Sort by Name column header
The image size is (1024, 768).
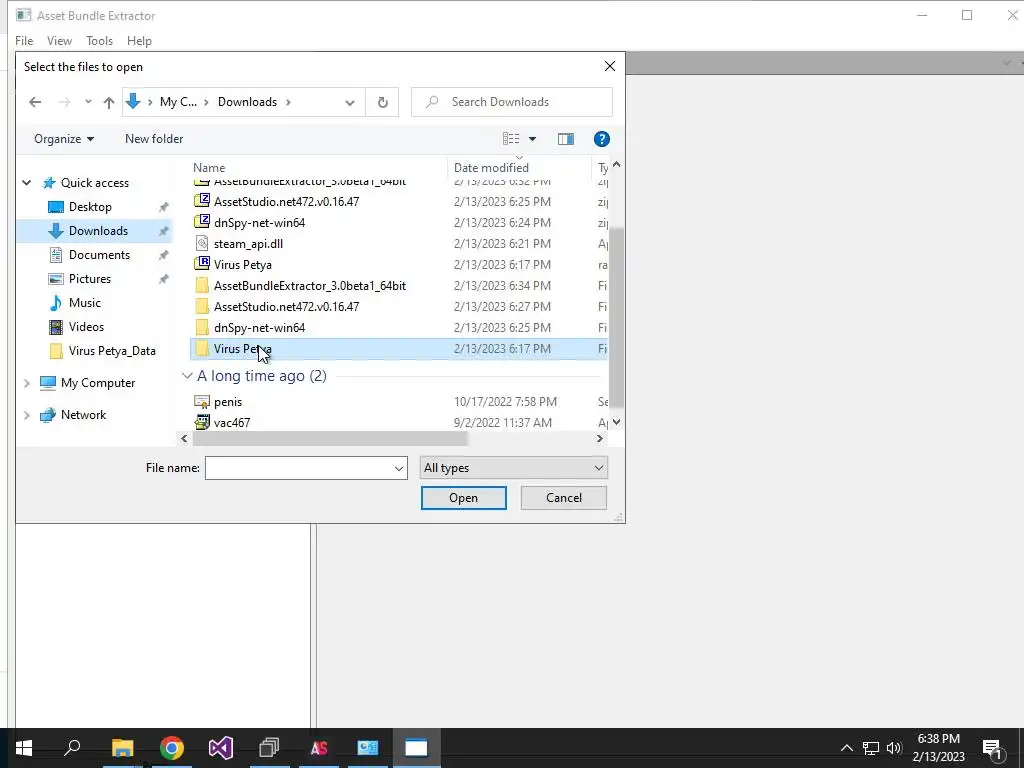coord(209,168)
